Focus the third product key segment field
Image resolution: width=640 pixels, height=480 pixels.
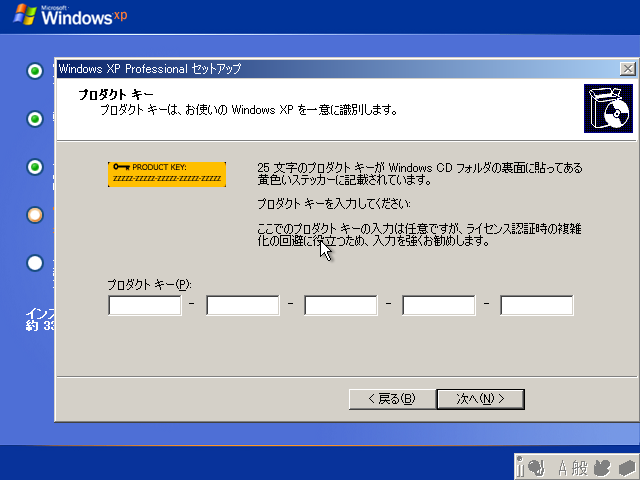pyautogui.click(x=341, y=305)
